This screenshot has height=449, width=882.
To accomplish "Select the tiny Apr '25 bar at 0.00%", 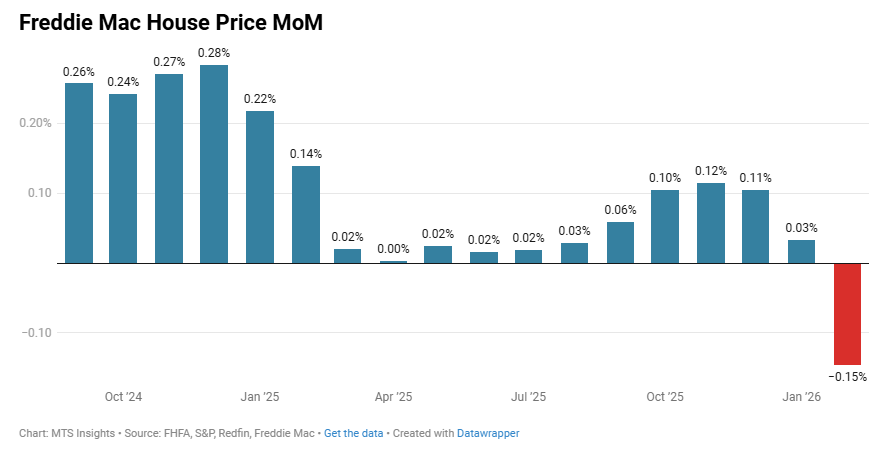I will tap(394, 262).
